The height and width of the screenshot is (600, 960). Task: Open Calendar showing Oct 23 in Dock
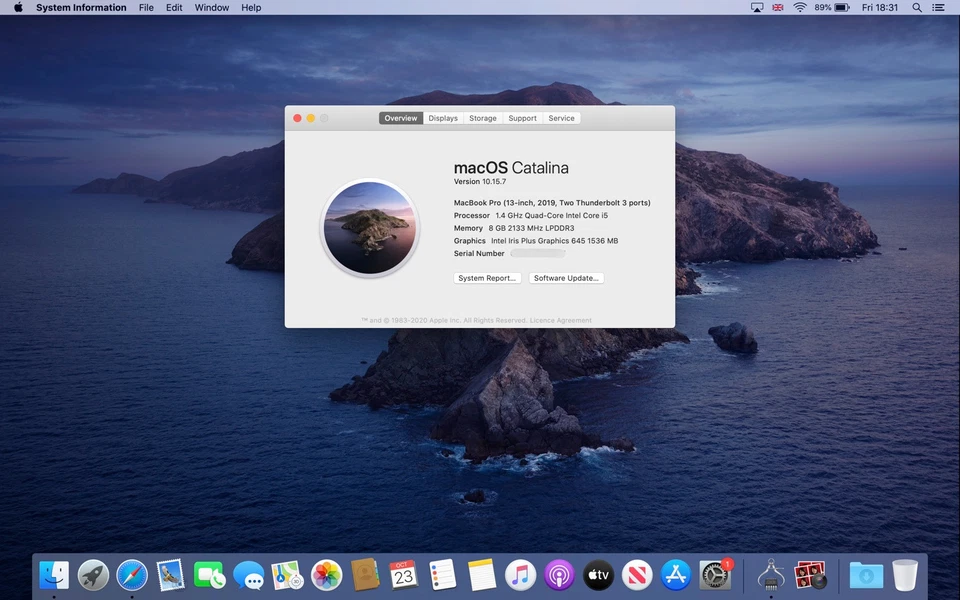pos(403,576)
